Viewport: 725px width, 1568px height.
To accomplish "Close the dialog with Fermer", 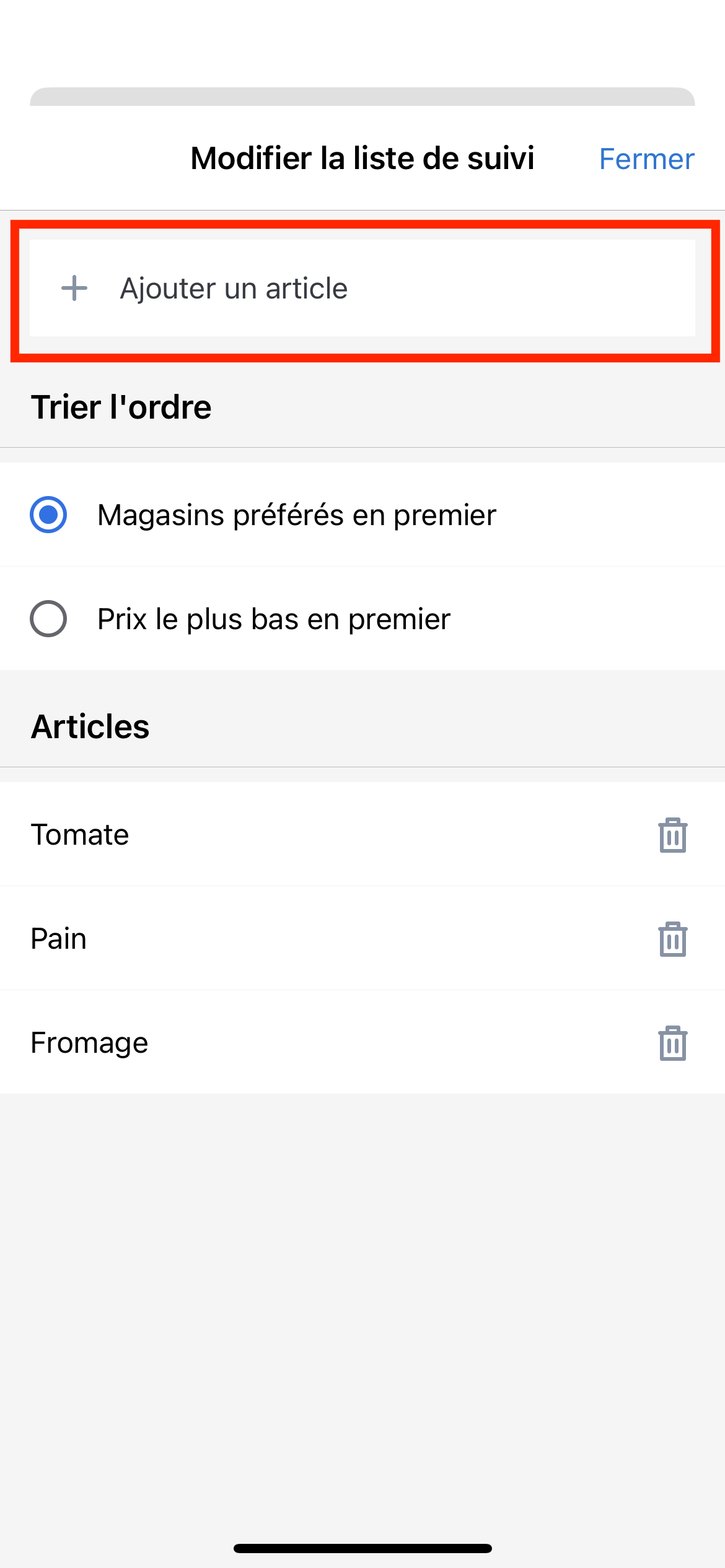I will 646,159.
